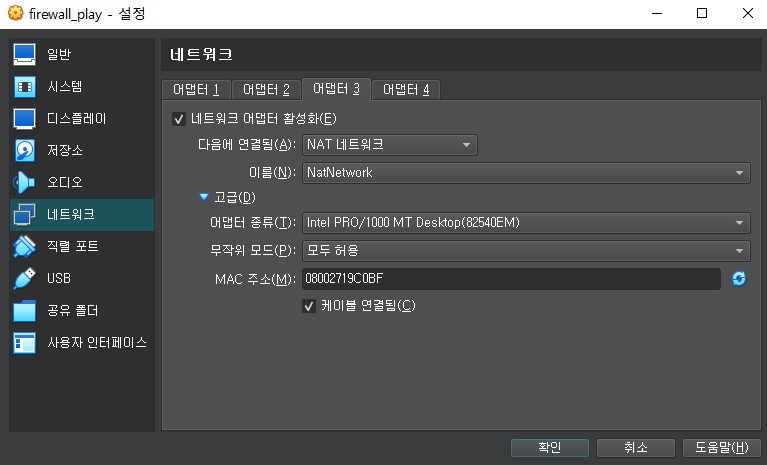The image size is (767, 465).
Task: Open the 저장소 (Storage) disk icon
Action: (24, 151)
